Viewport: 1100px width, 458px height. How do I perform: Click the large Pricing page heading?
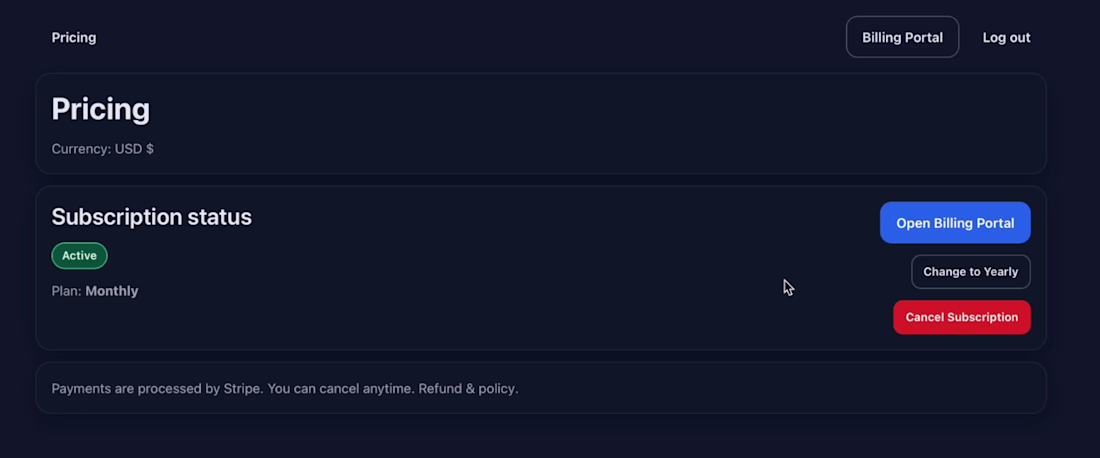pos(101,109)
